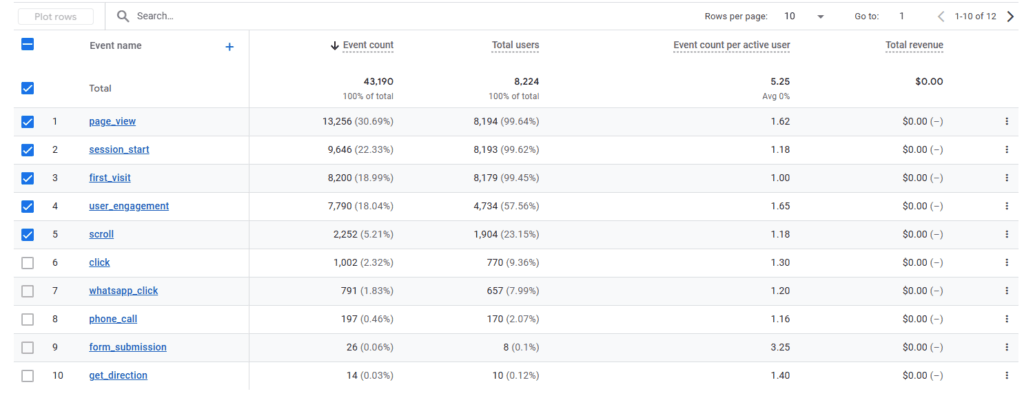The width and height of the screenshot is (1024, 398).
Task: Open the three-dot menu for page_view row
Action: coord(1006,122)
